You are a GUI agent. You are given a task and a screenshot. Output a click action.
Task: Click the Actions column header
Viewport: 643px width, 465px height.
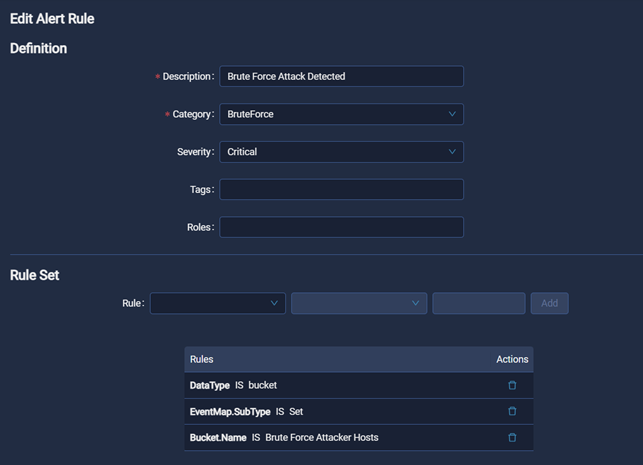pyautogui.click(x=511, y=359)
